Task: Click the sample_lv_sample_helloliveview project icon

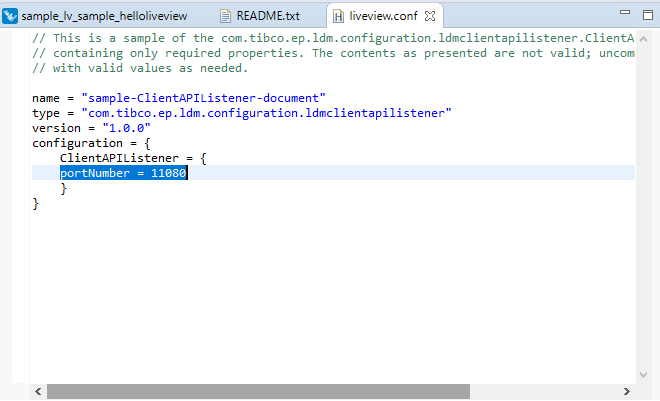Action: click(10, 16)
